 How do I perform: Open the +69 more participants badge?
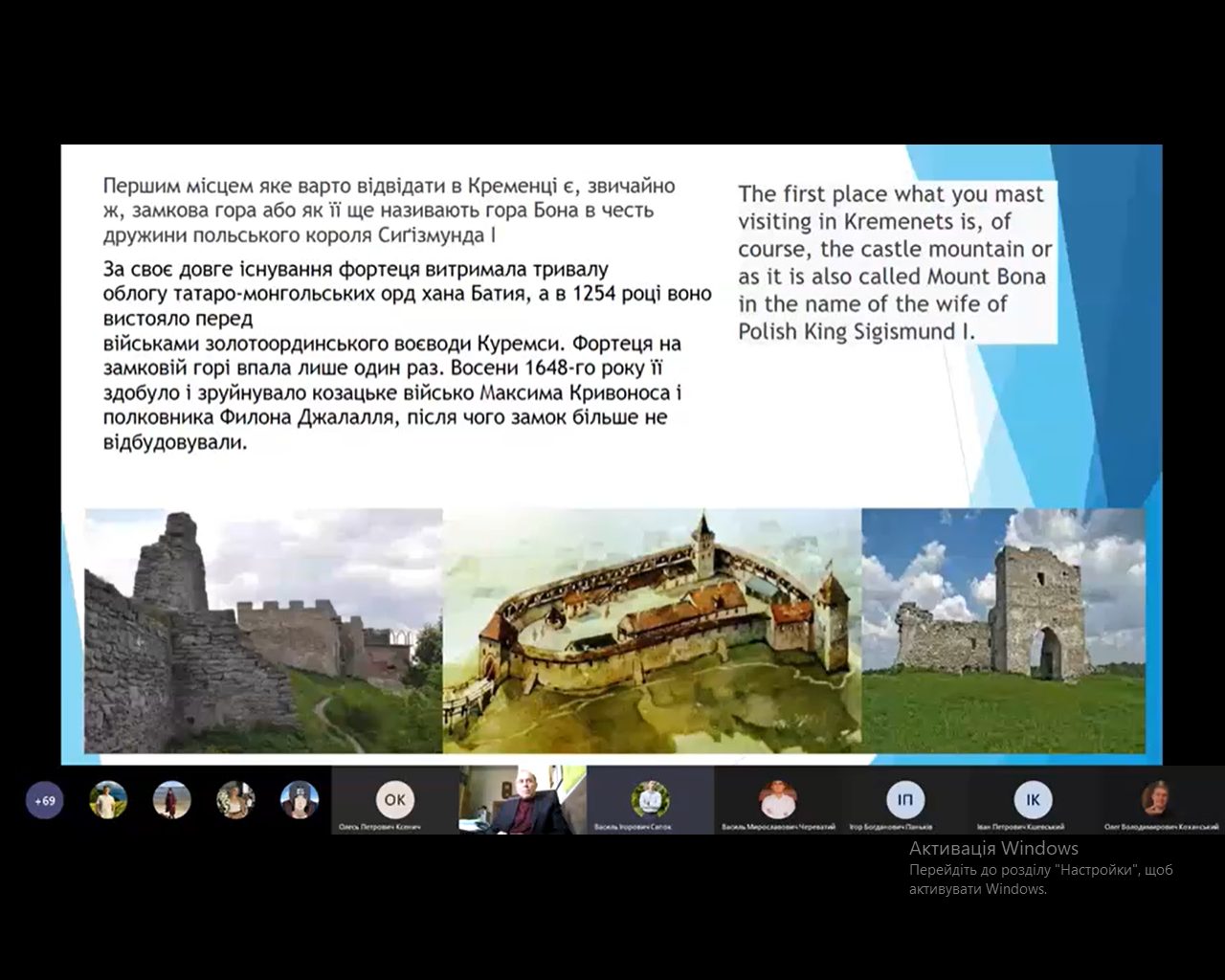(44, 800)
